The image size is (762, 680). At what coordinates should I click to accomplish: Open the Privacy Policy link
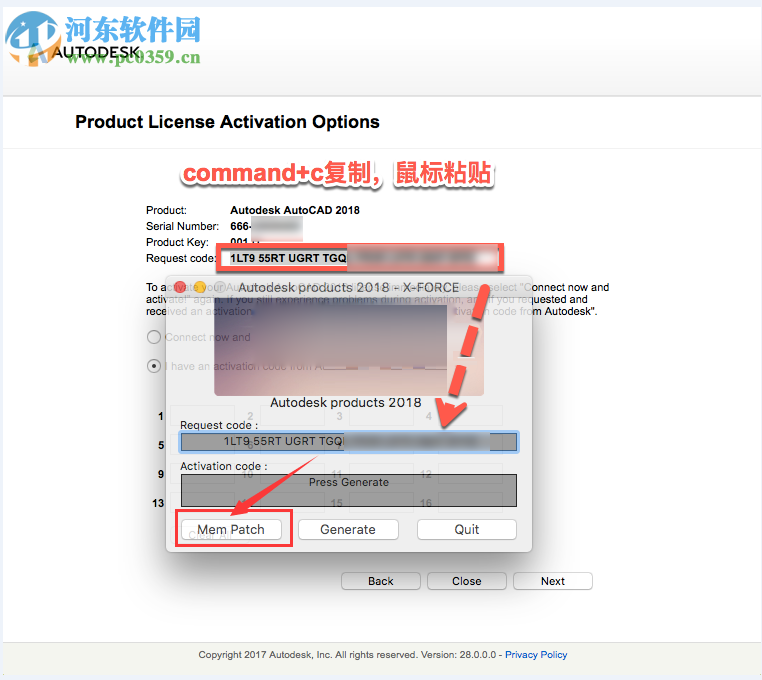[536, 655]
